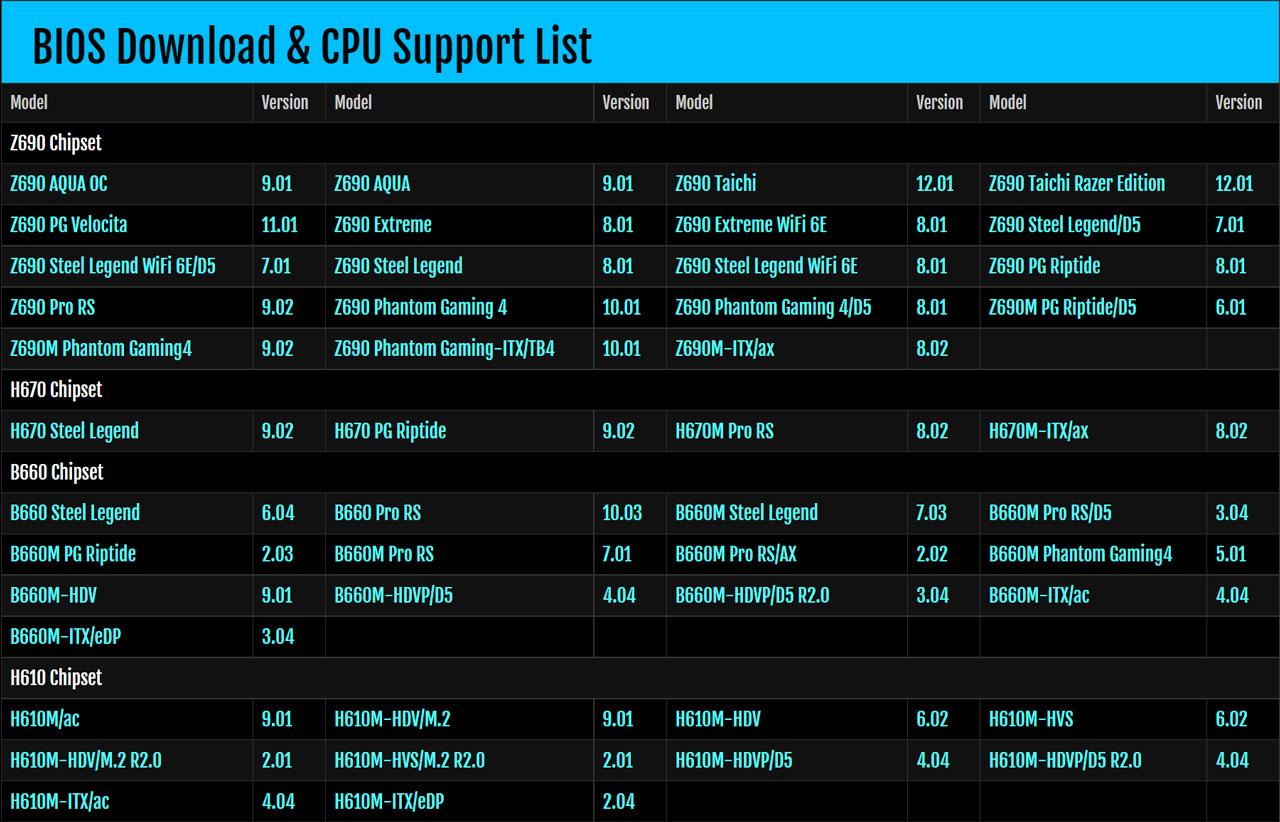
Task: Click the Z690 Chipset section header
Action: [57, 143]
